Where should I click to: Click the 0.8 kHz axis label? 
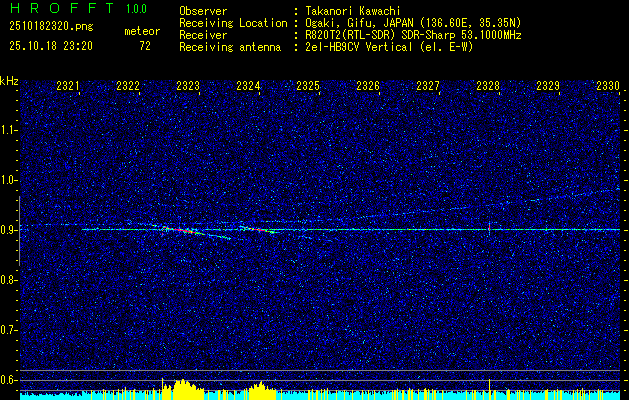(x=9, y=280)
